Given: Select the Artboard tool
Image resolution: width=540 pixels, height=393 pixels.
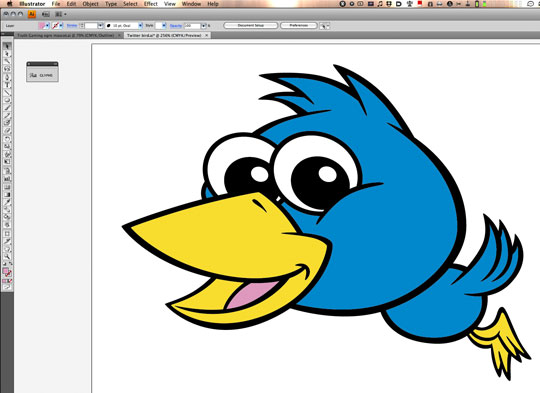Looking at the screenshot, I should click(x=7, y=234).
